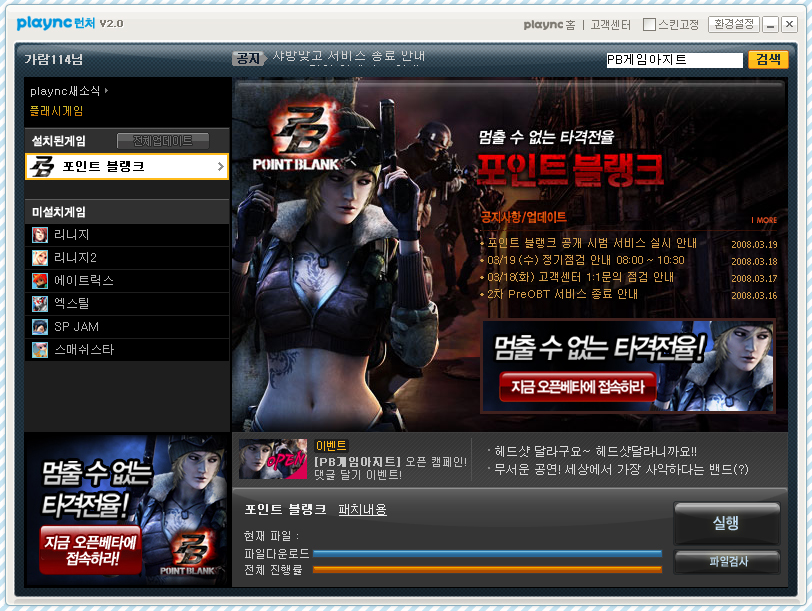Toggle the 스킨고정 checkbox
This screenshot has height=611, width=812.
click(649, 24)
